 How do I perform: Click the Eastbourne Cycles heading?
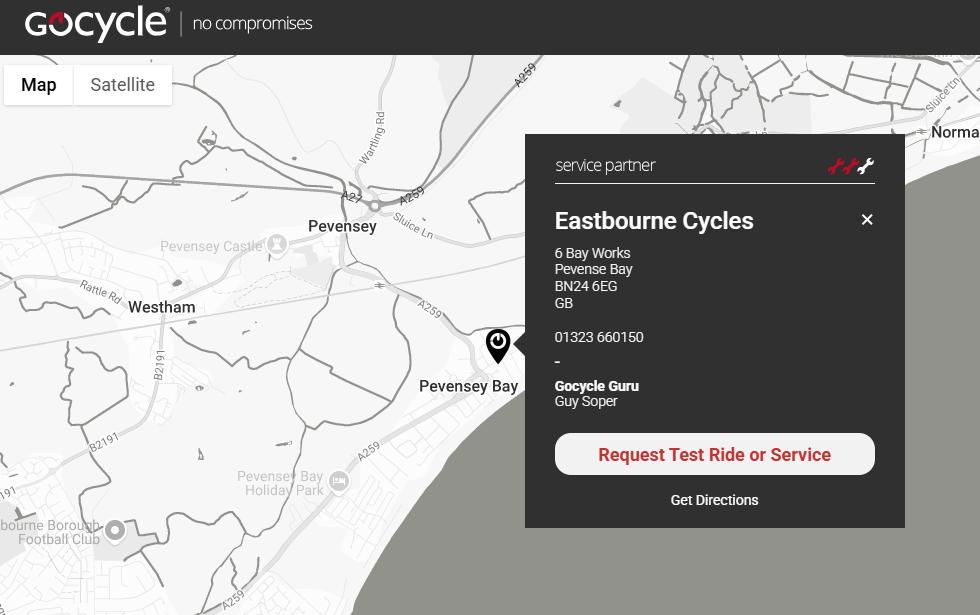click(x=654, y=221)
